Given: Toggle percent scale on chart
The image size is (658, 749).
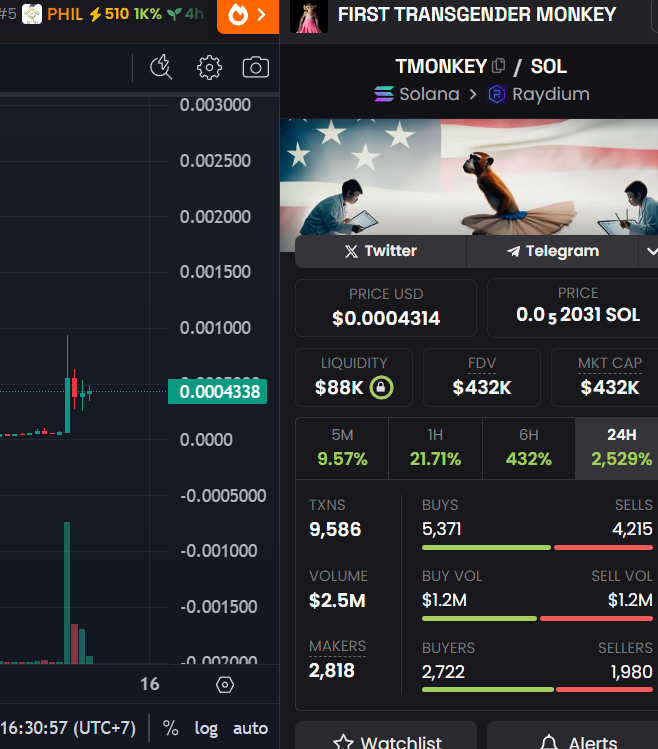Looking at the screenshot, I should tap(171, 728).
